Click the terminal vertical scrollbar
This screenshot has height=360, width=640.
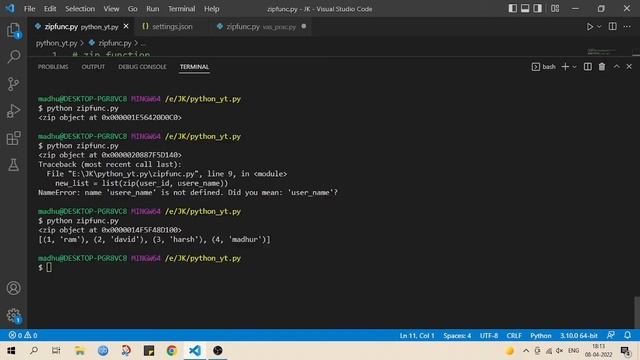click(637, 312)
